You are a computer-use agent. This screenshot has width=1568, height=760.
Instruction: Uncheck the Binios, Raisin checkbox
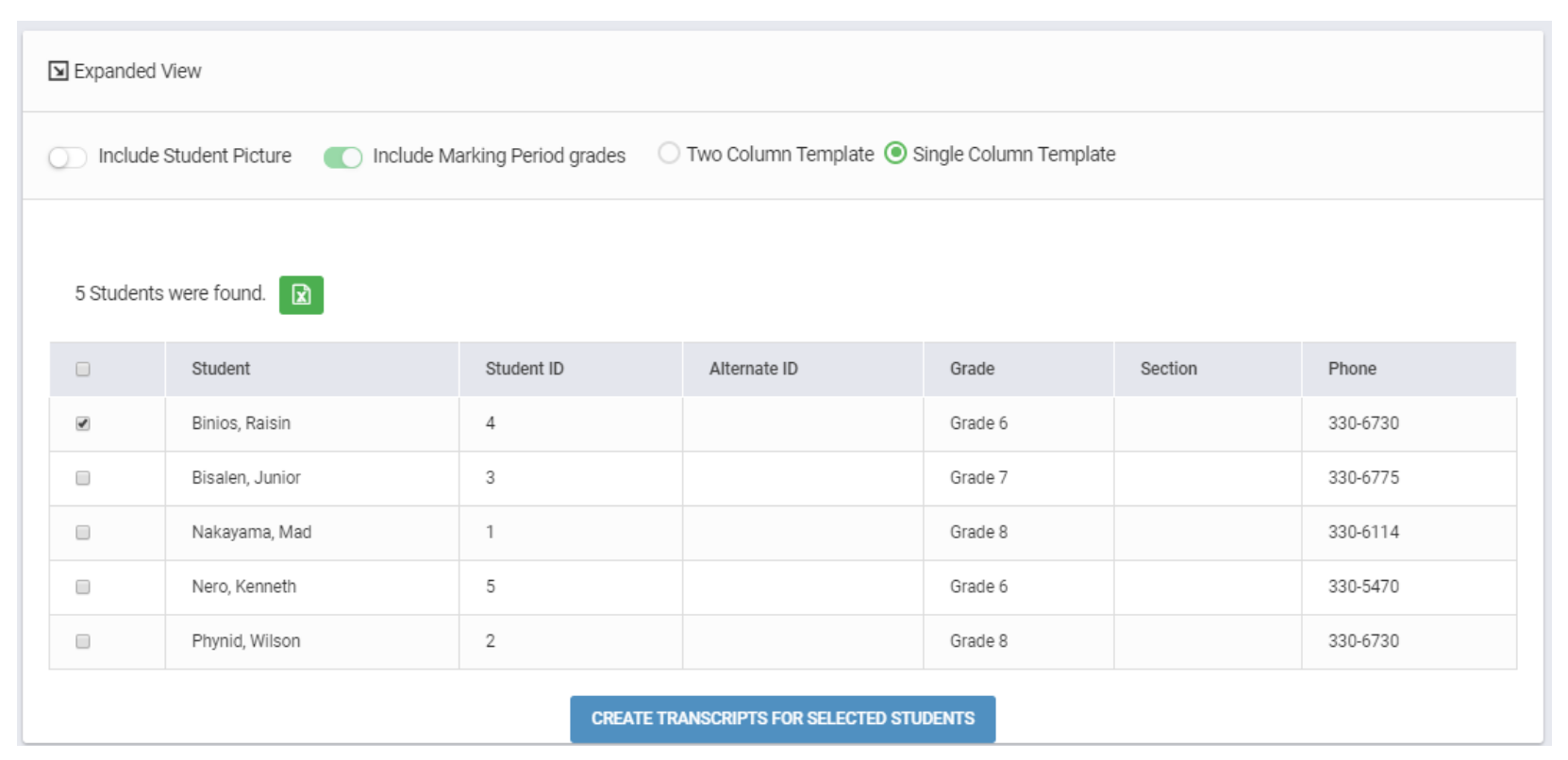83,424
